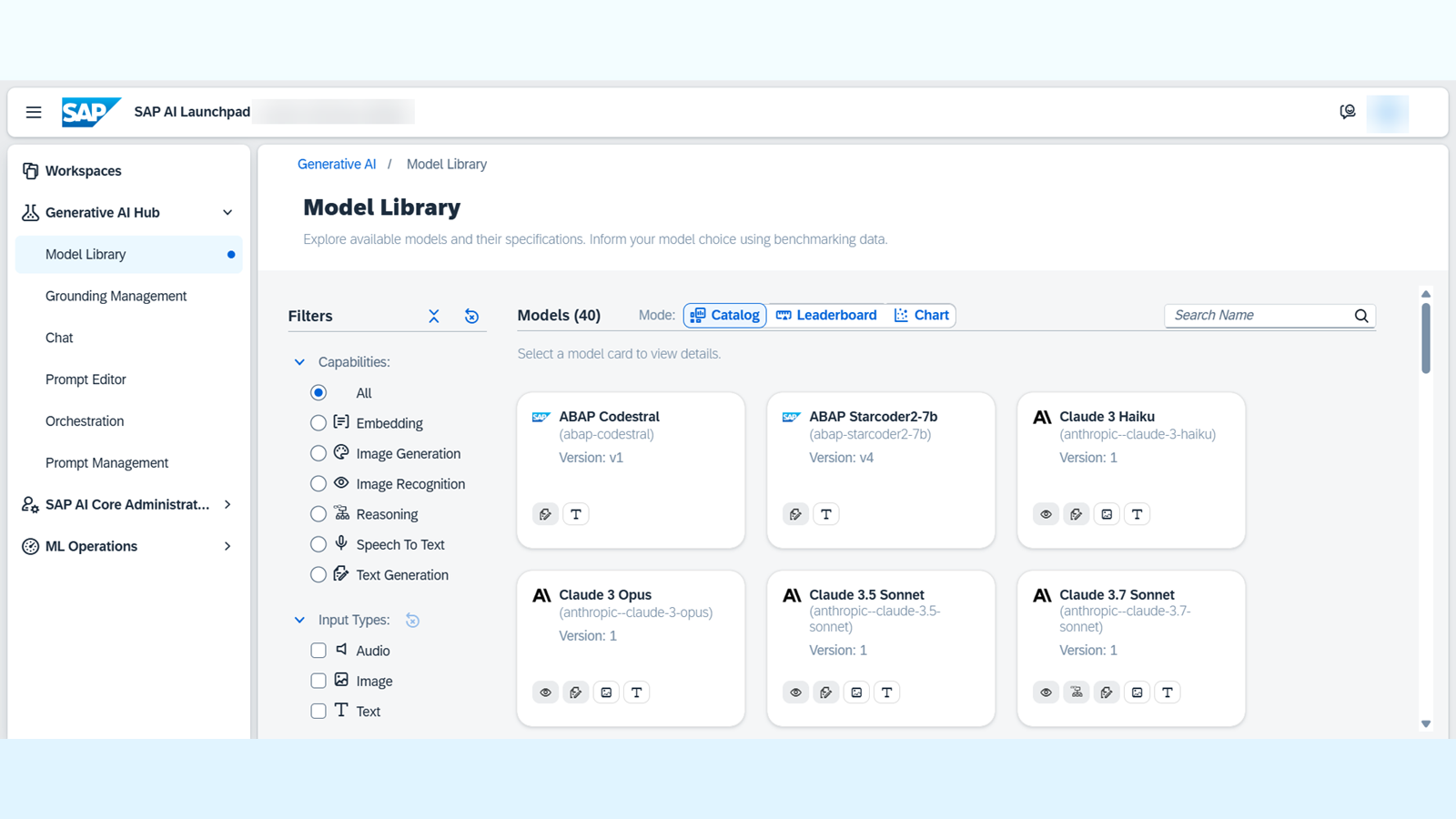Image resolution: width=1456 pixels, height=819 pixels.
Task: Close the Filters panel with X icon
Action: 434,316
